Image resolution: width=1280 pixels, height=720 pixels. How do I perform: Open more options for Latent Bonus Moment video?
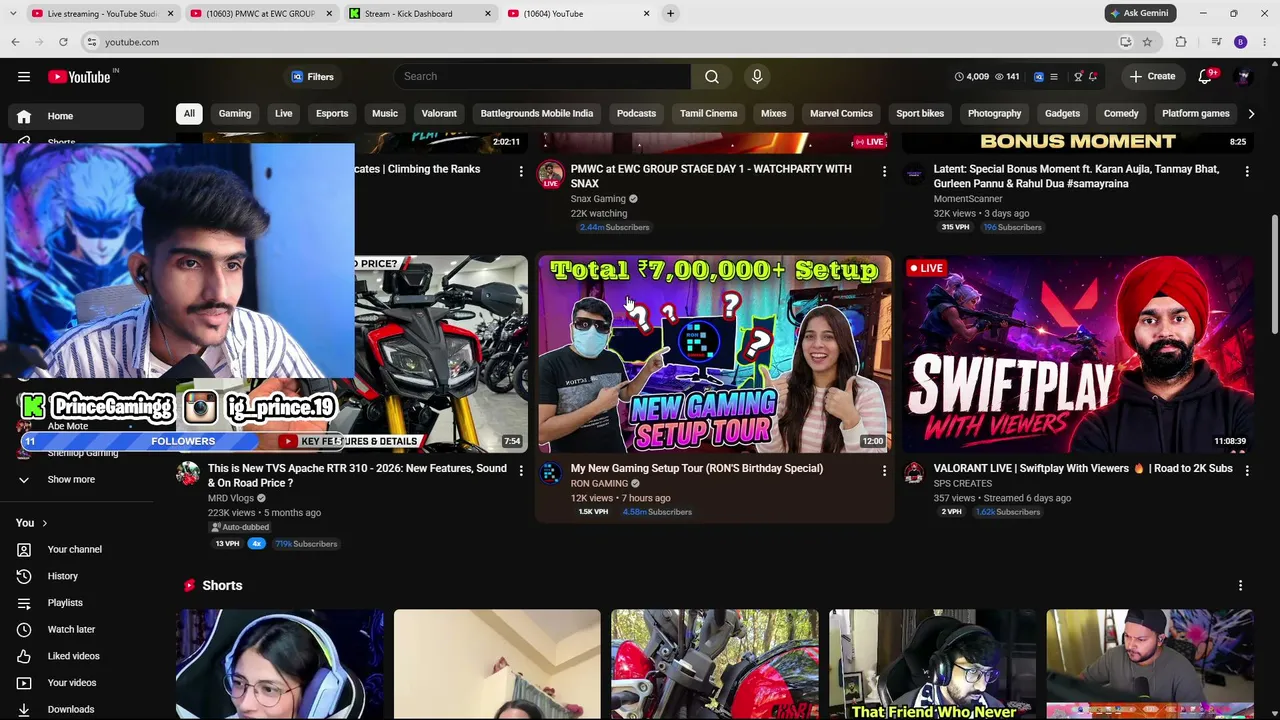click(1247, 172)
